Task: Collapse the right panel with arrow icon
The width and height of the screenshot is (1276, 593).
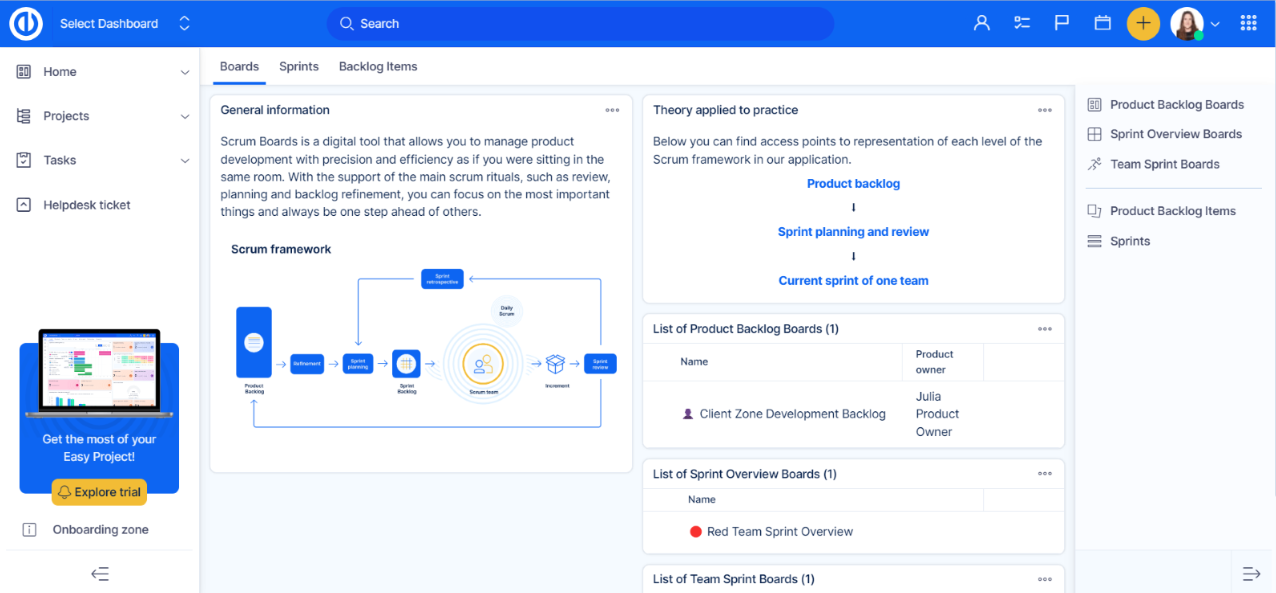Action: (x=1251, y=573)
